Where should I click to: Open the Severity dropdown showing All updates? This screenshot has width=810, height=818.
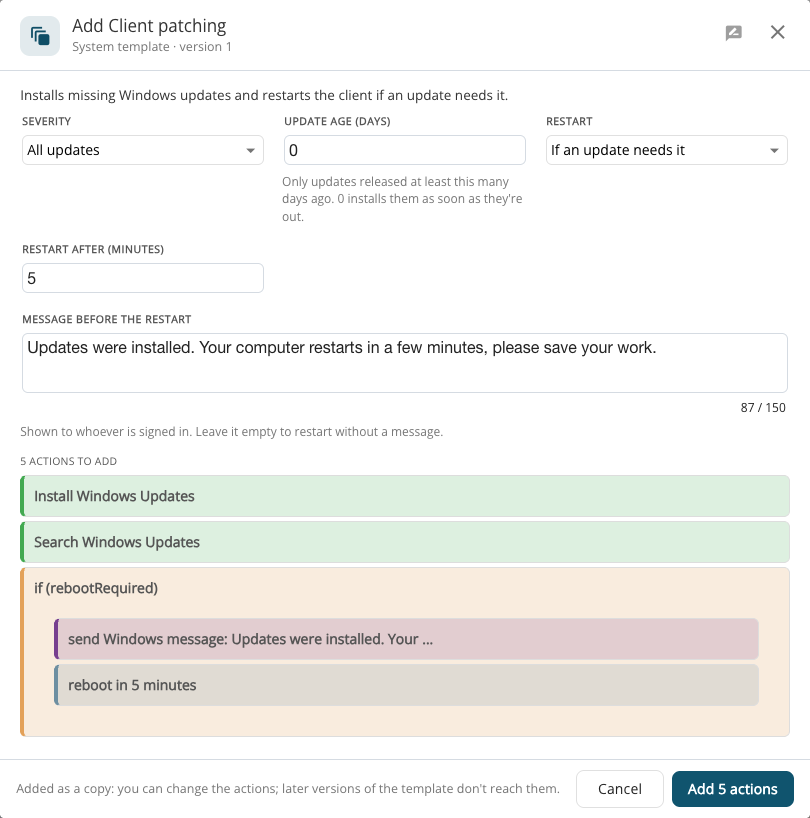point(142,150)
